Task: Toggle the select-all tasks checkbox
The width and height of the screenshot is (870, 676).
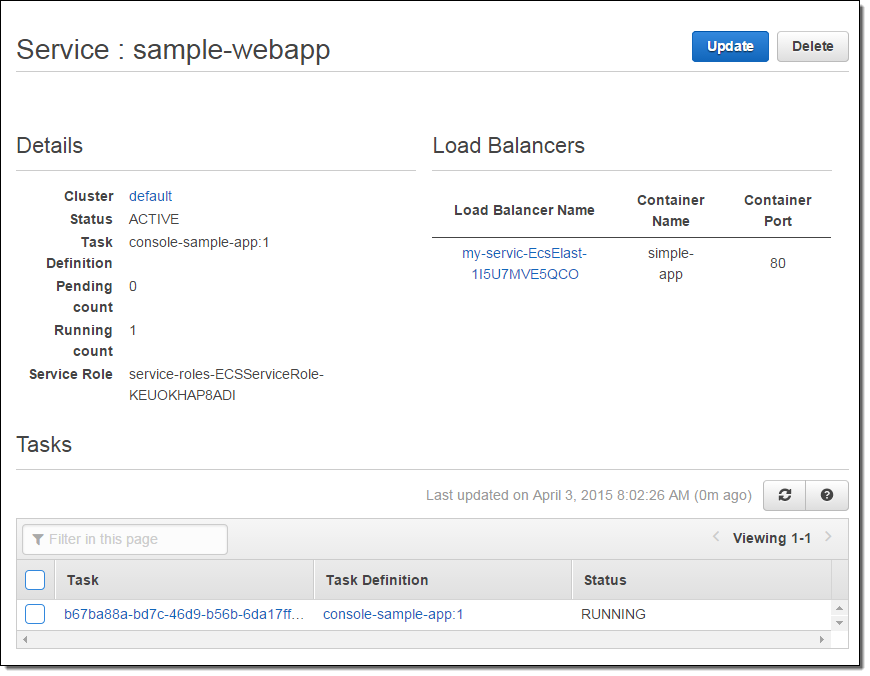Action: pyautogui.click(x=35, y=580)
